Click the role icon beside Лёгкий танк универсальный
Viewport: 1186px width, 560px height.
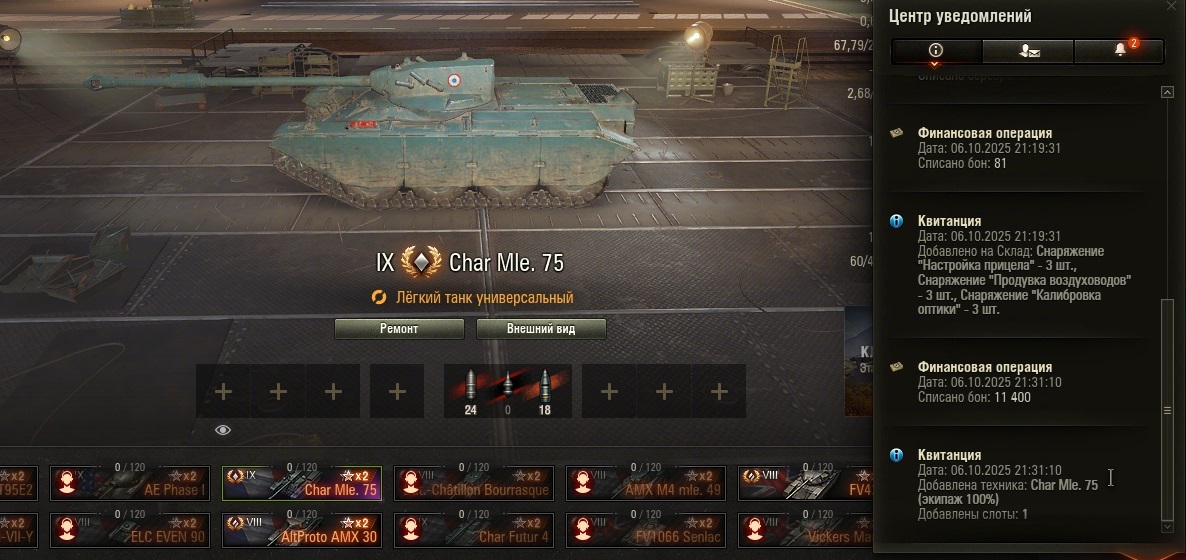pyautogui.click(x=379, y=297)
